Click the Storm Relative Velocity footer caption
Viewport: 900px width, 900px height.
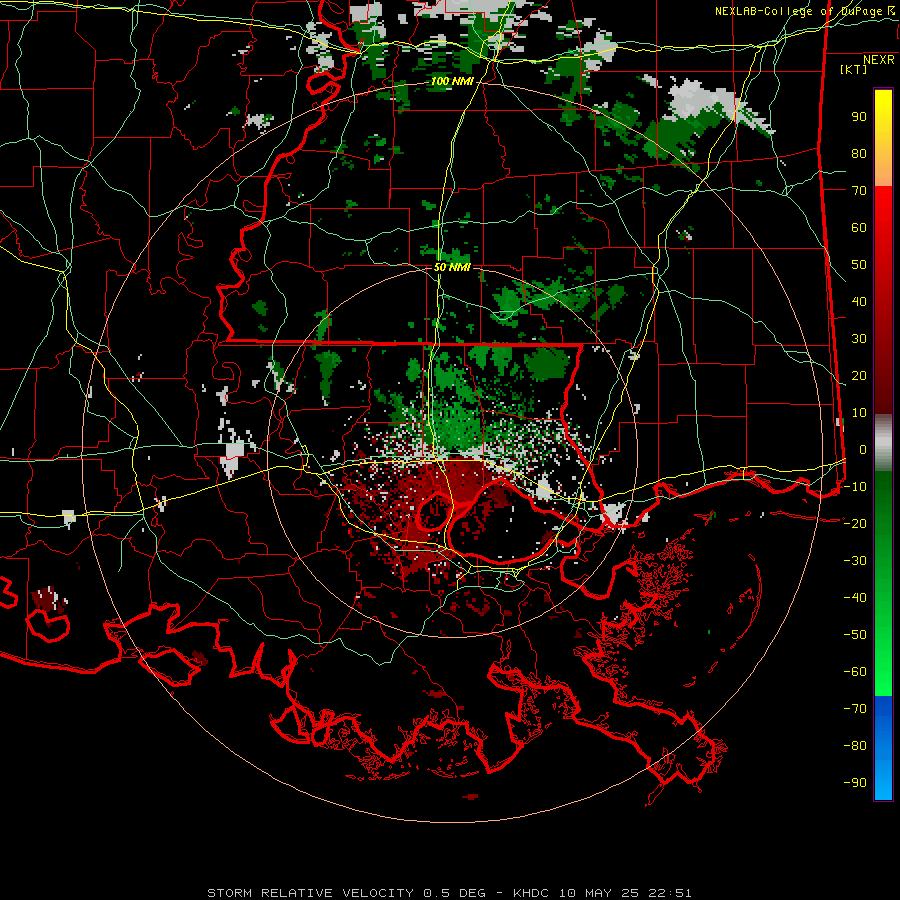(449, 893)
